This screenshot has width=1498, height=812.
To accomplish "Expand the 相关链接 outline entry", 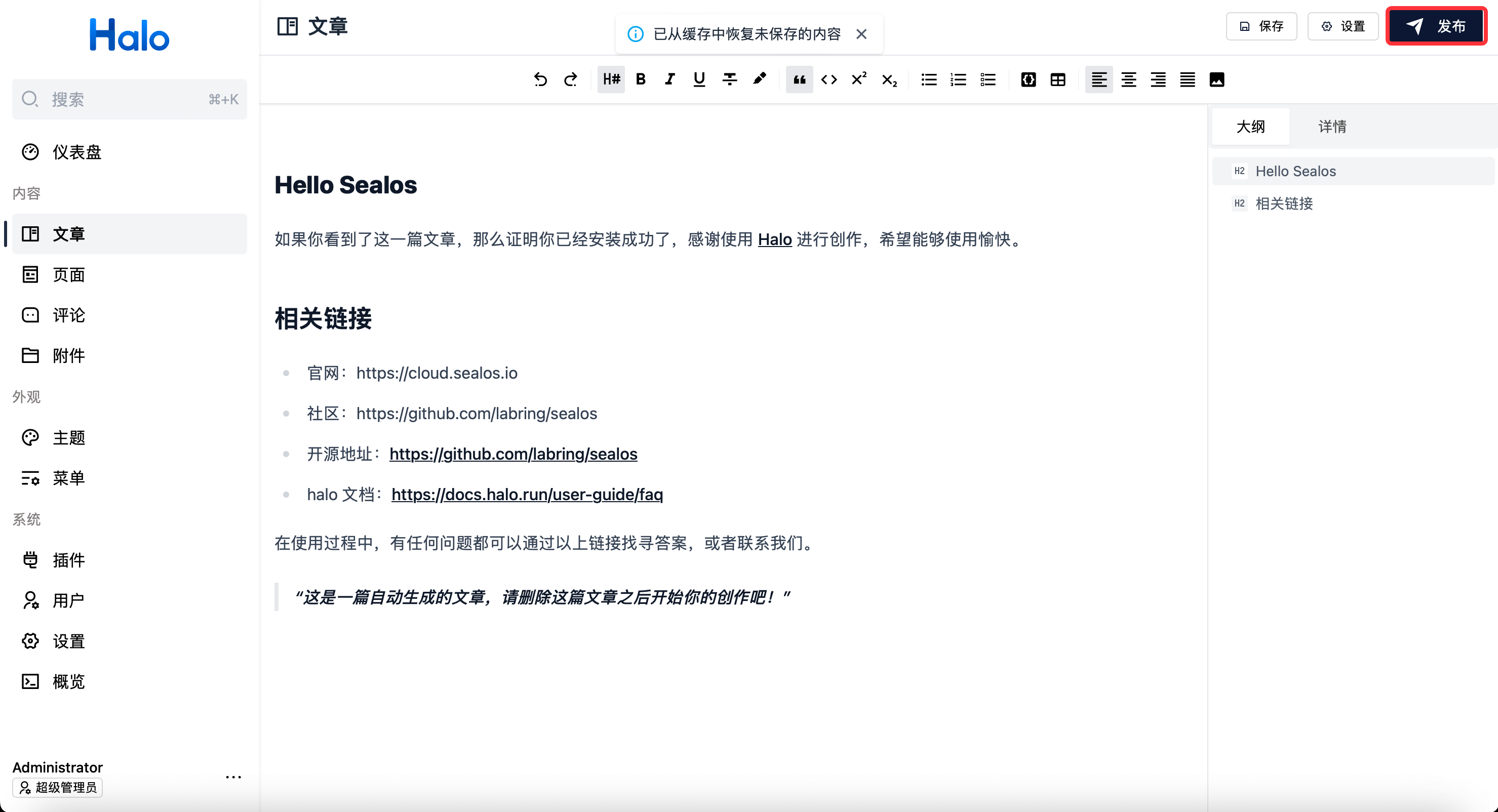I will click(1284, 204).
